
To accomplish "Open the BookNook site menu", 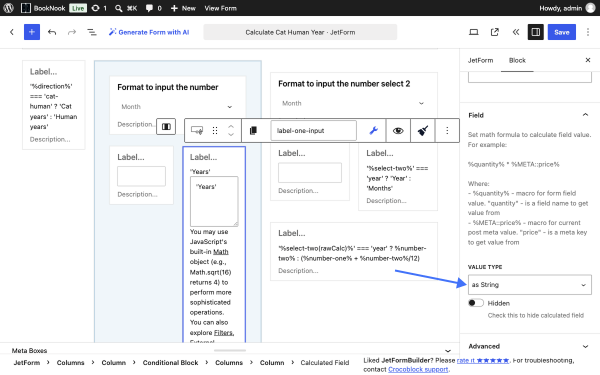I will 43,8.
